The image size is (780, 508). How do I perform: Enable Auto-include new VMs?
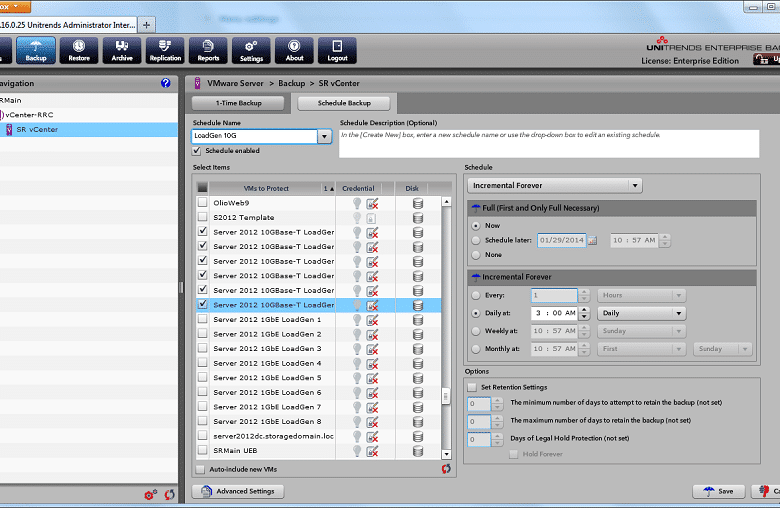click(200, 469)
